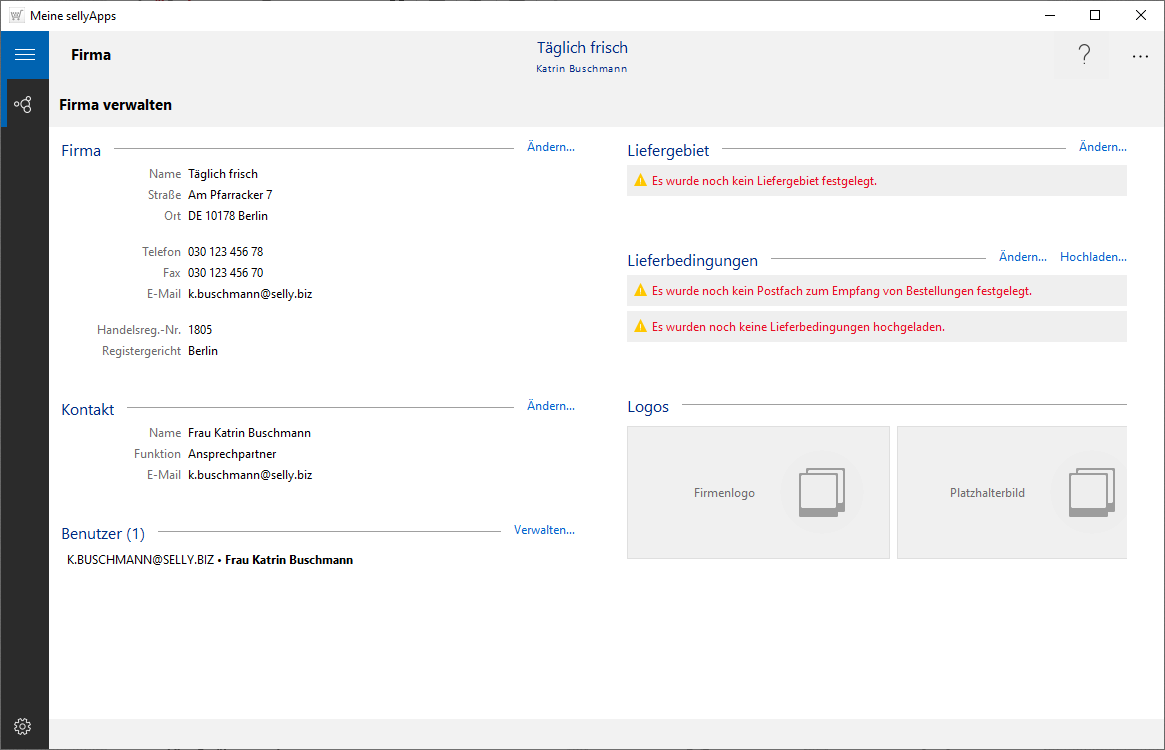Click the Täglich frisch header title

pos(582,48)
